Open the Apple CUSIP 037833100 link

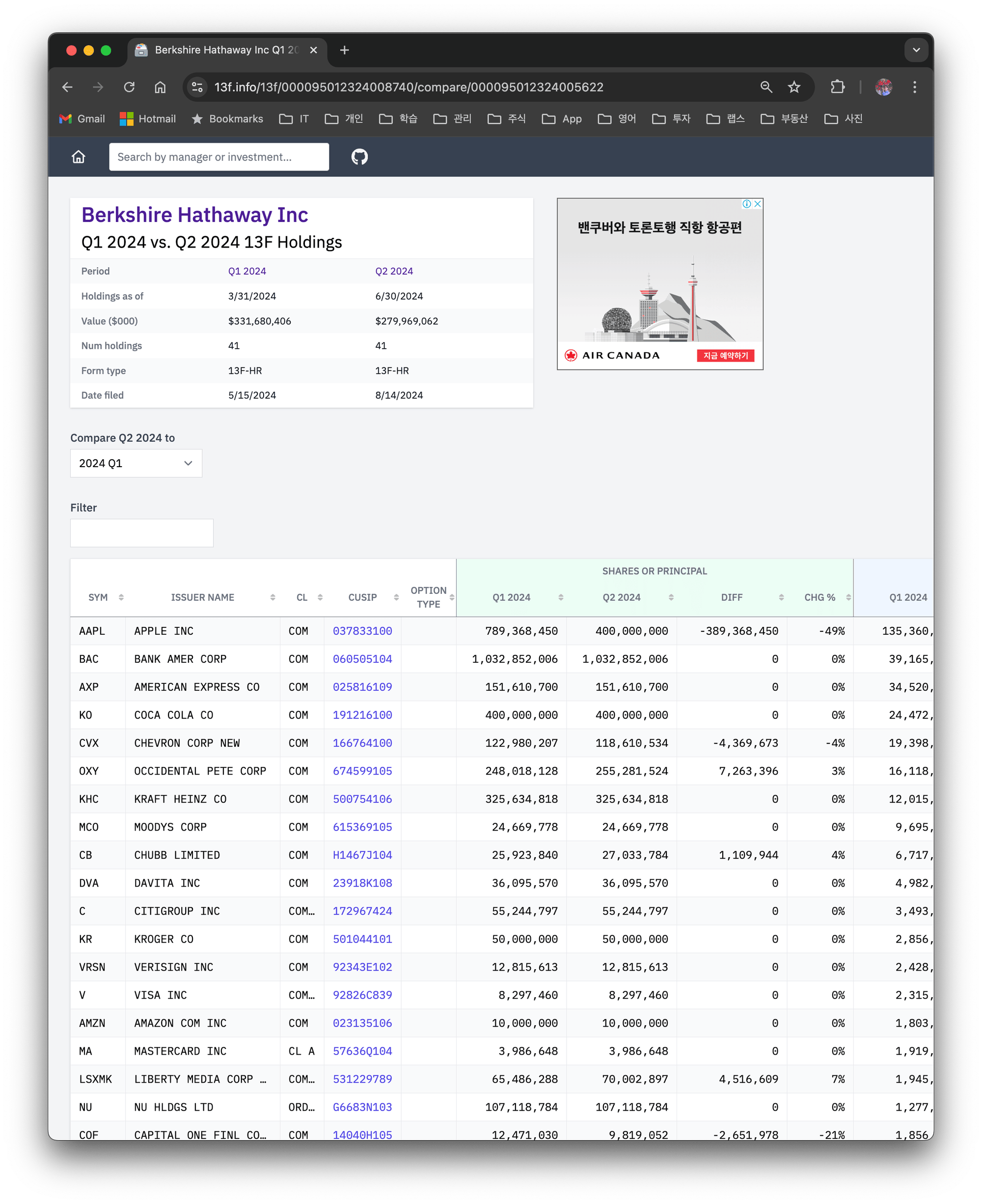362,630
